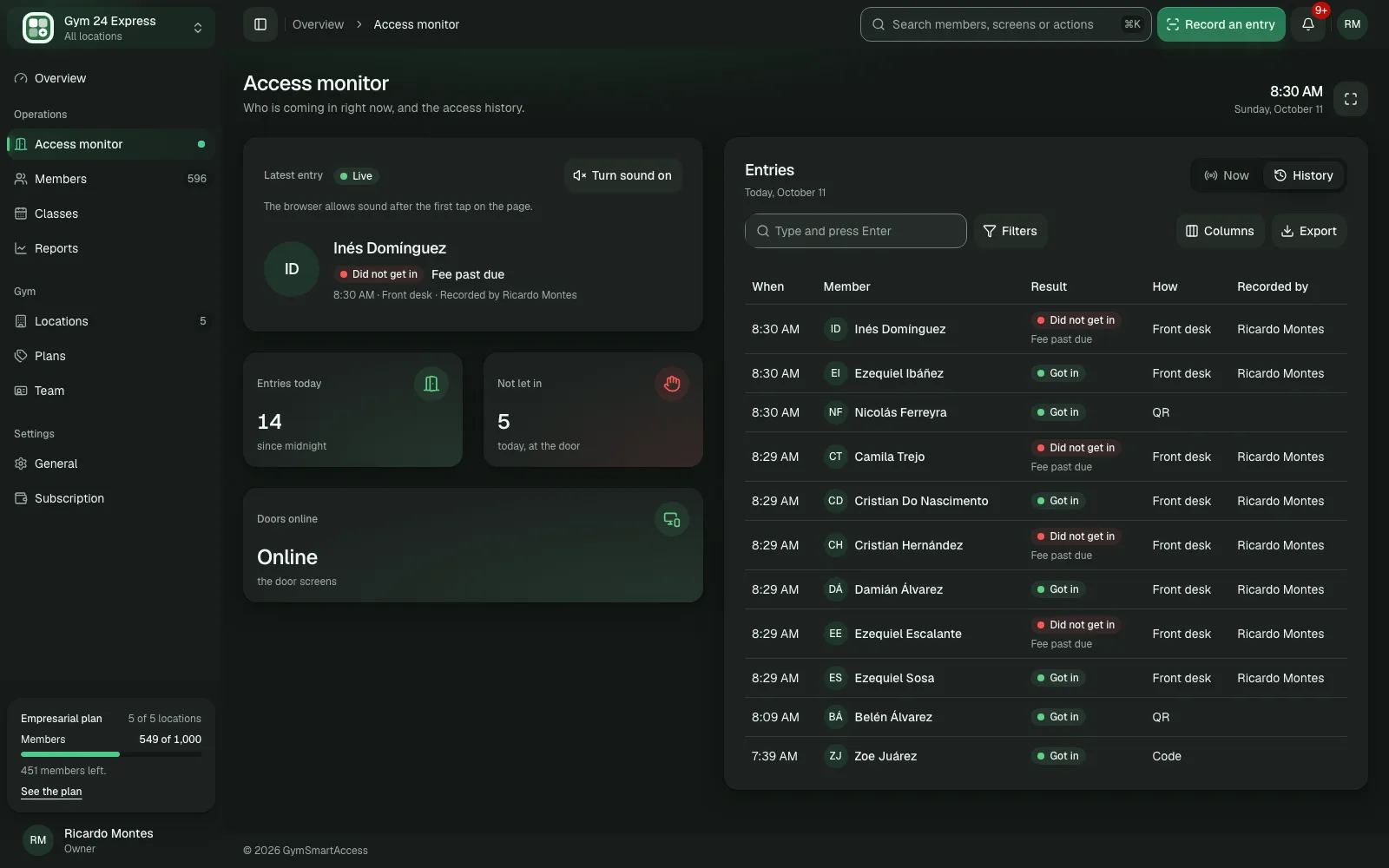
Task: Click the Entries today door icon
Action: [x=431, y=384]
